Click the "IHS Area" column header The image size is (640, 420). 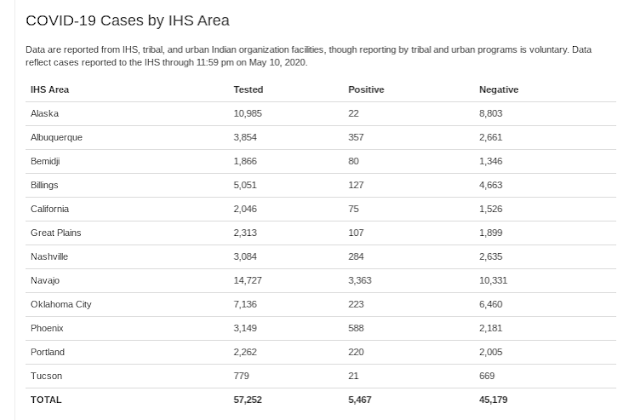(50, 90)
